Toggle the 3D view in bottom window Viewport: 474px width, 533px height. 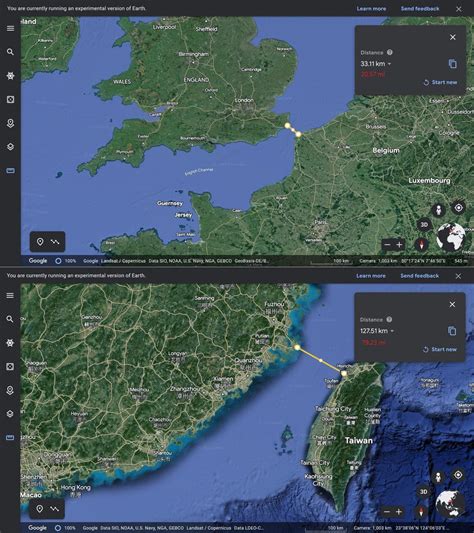point(424,492)
